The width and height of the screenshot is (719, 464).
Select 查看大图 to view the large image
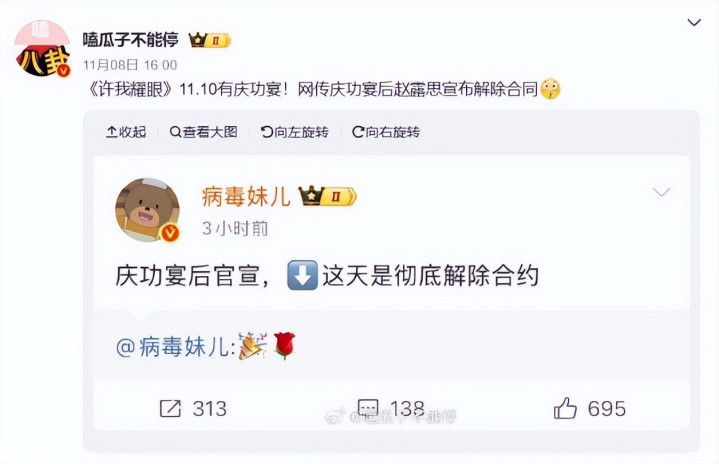click(203, 132)
